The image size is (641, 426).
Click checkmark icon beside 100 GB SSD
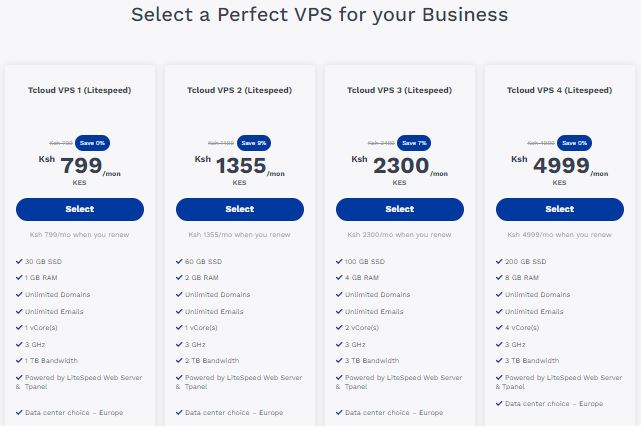click(x=339, y=261)
